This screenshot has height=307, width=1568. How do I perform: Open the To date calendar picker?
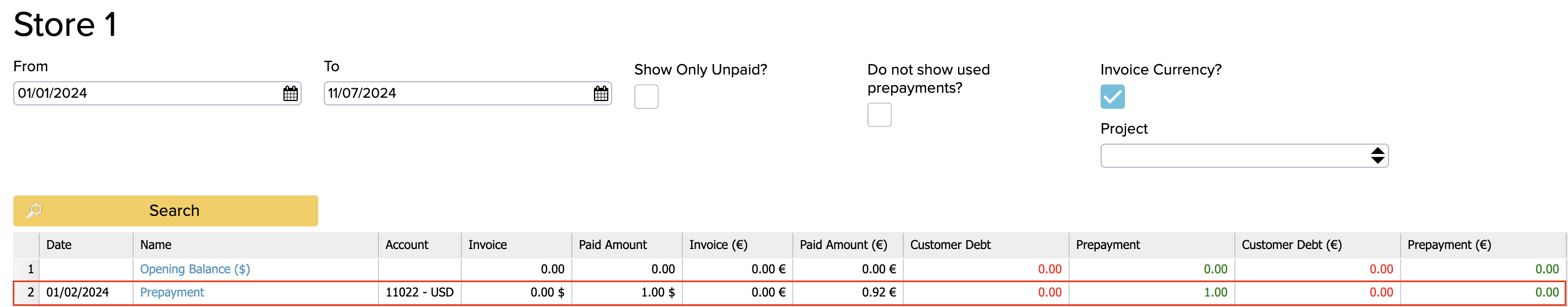tap(601, 93)
